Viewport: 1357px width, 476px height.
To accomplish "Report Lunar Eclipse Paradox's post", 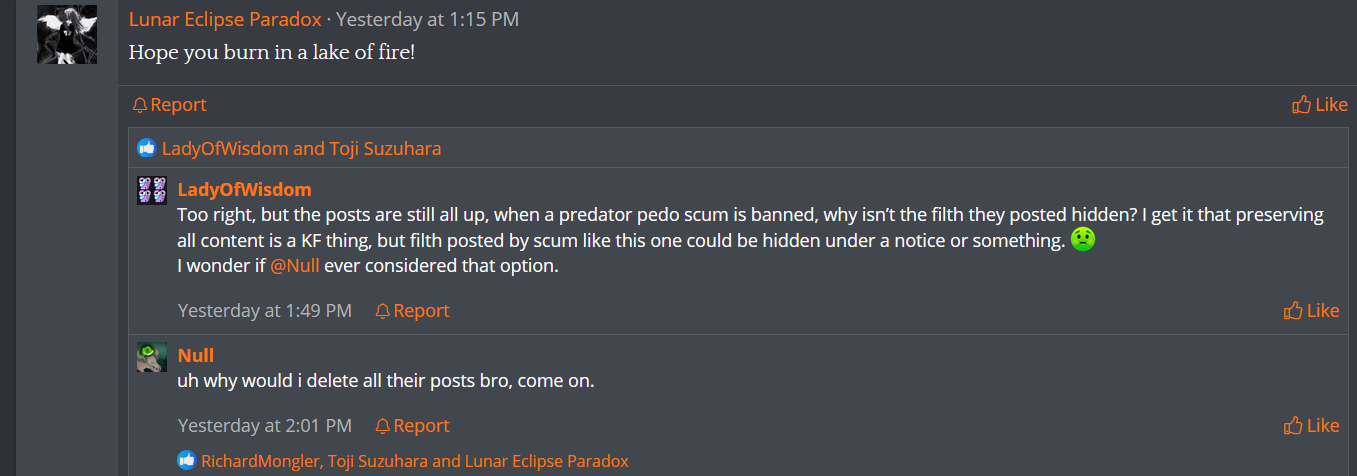I will [169, 105].
